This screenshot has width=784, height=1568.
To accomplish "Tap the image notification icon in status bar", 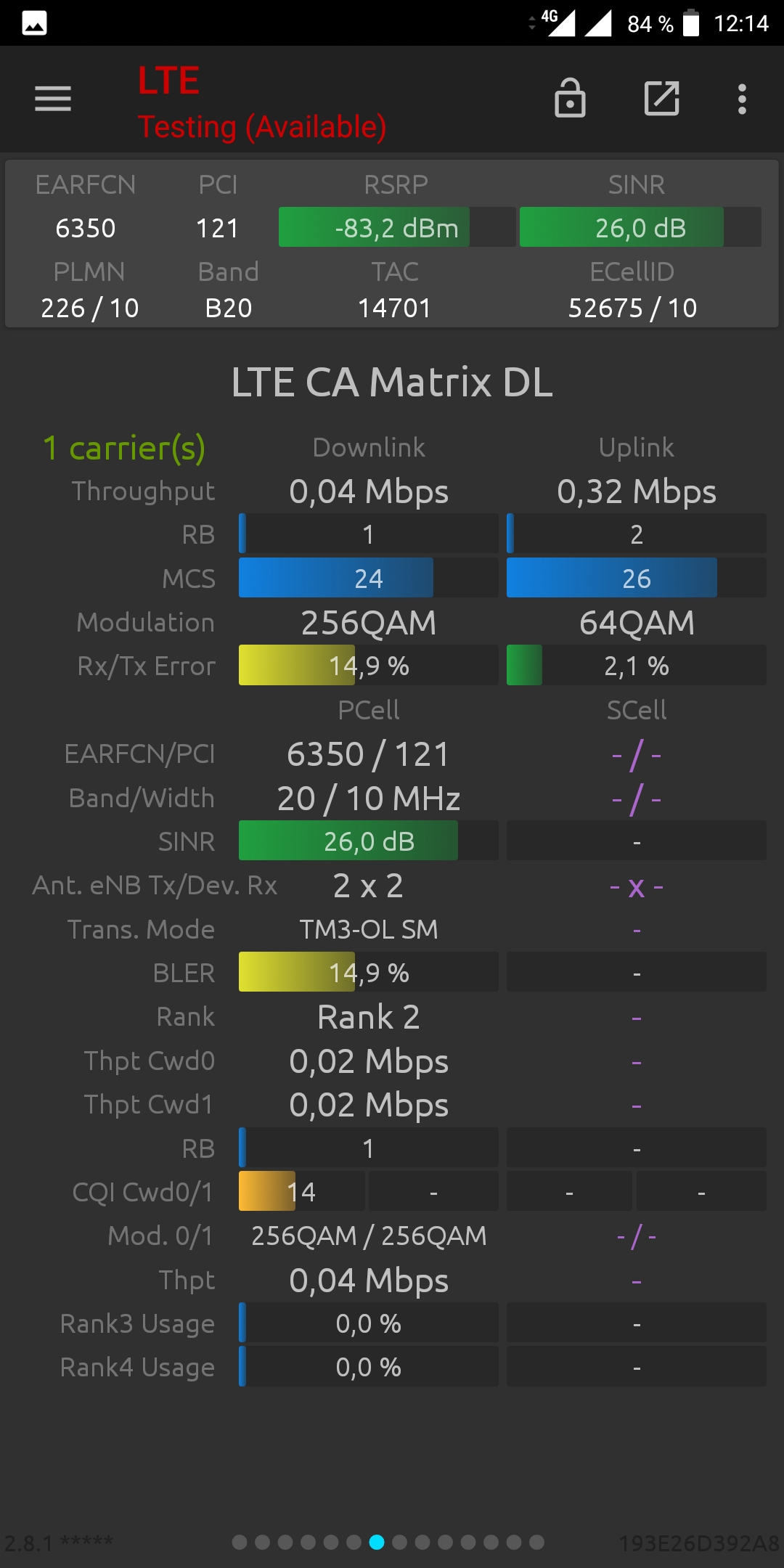I will (x=35, y=23).
